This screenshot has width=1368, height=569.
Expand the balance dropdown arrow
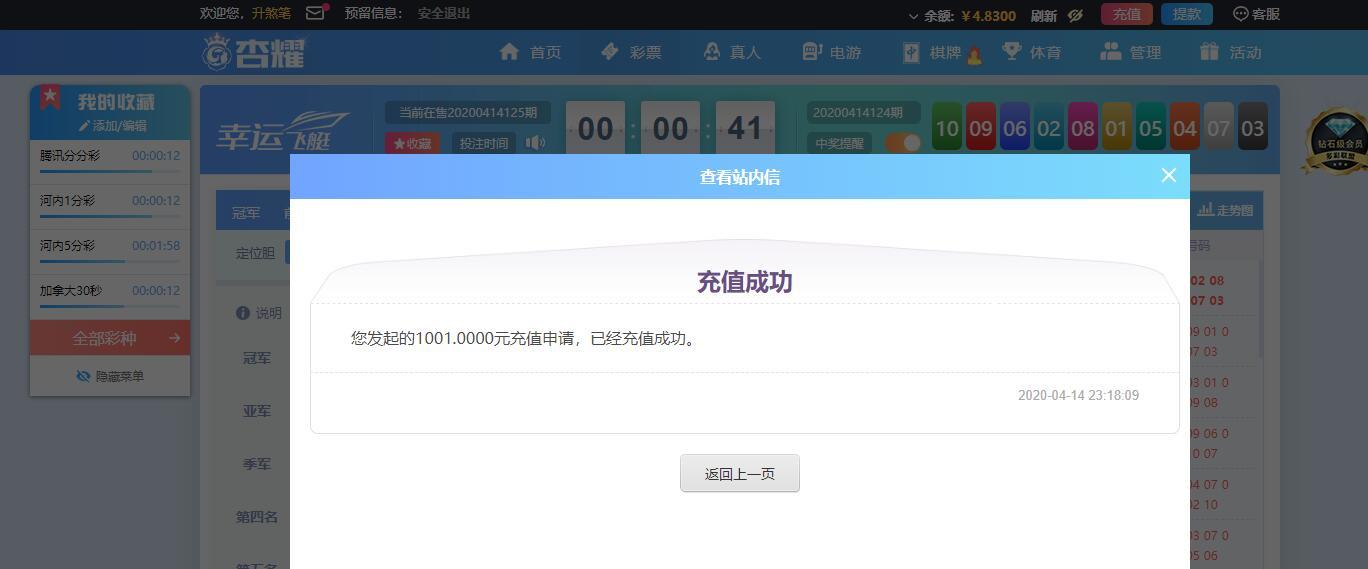913,16
